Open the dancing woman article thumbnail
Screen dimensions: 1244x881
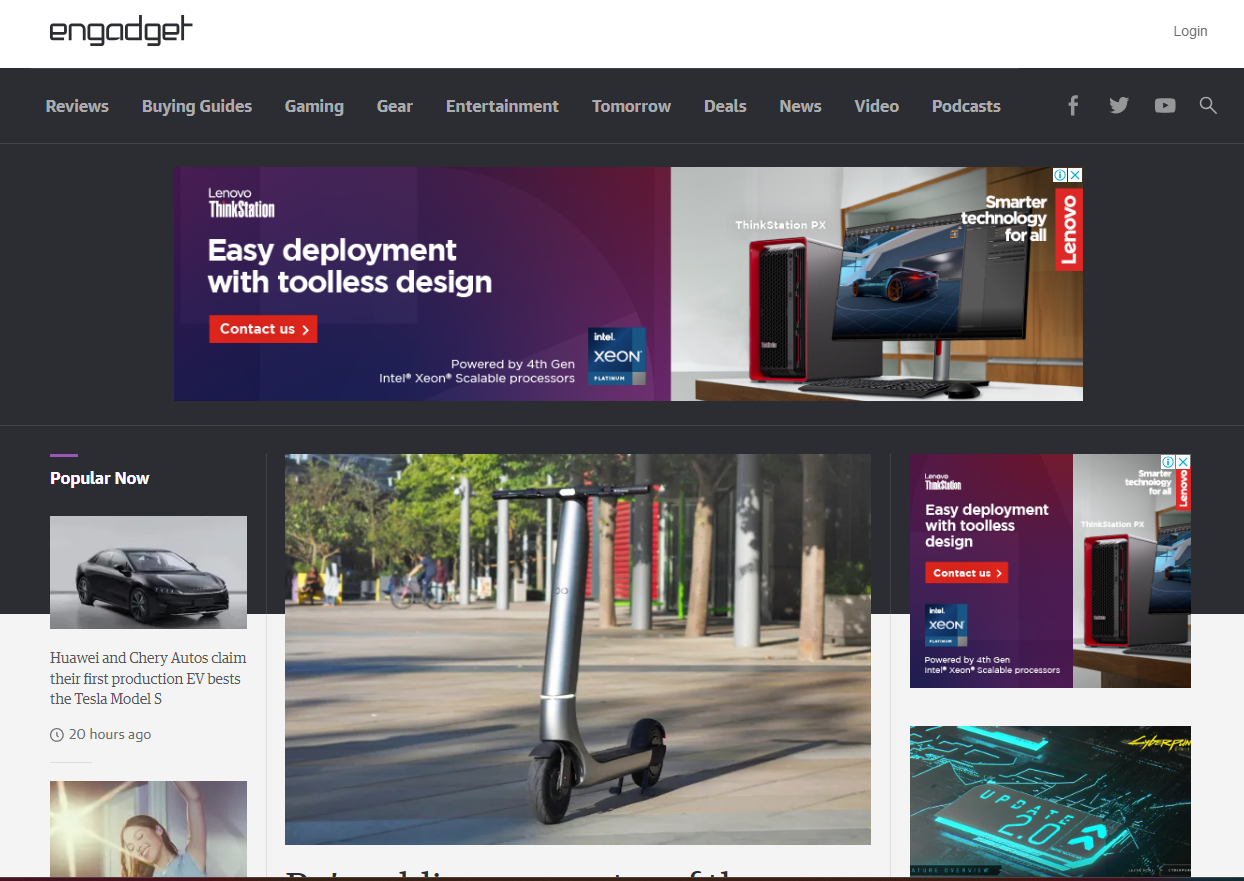click(148, 829)
